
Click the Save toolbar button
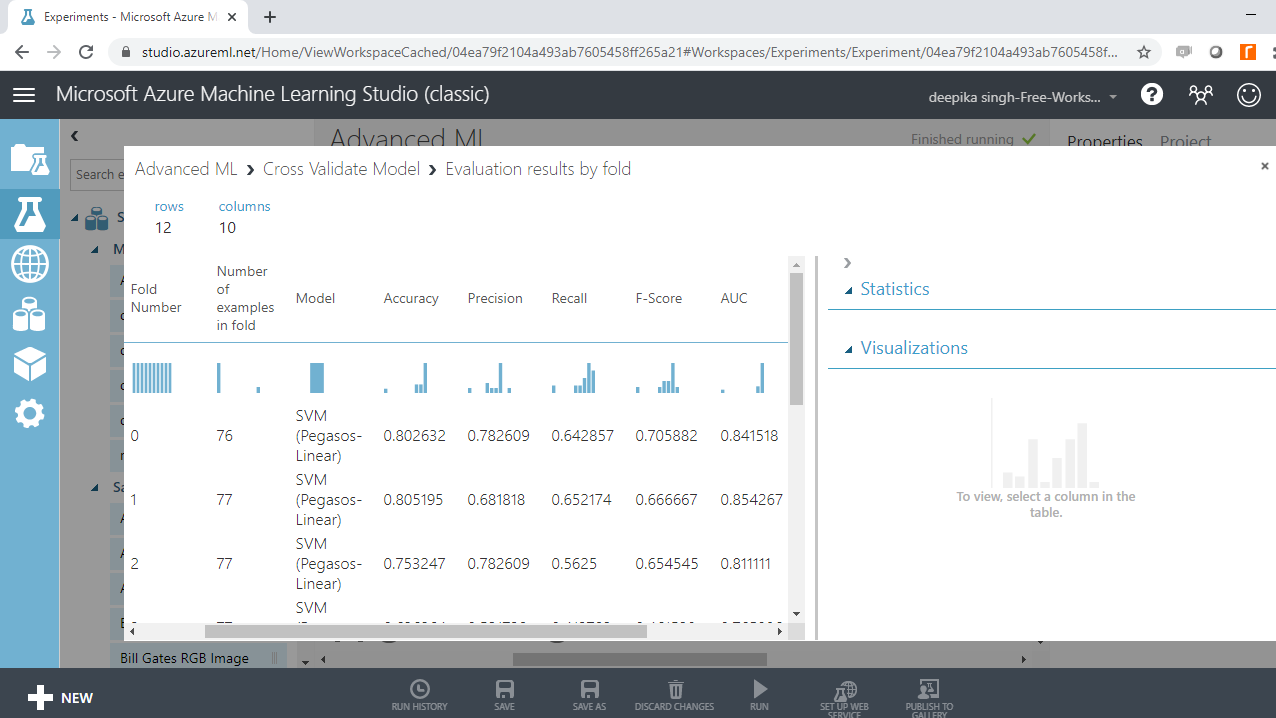click(505, 695)
